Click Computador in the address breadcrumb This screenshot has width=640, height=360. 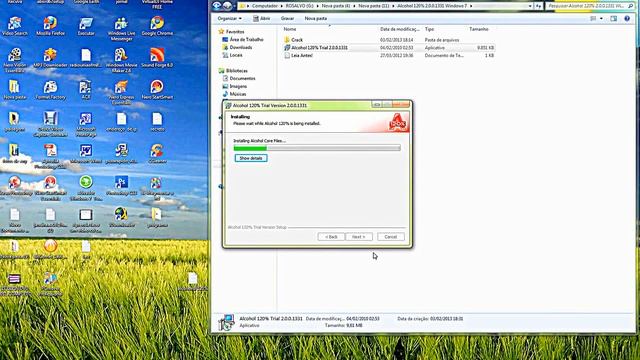click(x=265, y=6)
